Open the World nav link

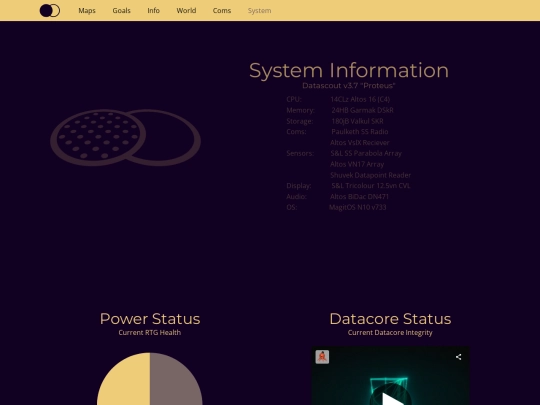pos(186,11)
